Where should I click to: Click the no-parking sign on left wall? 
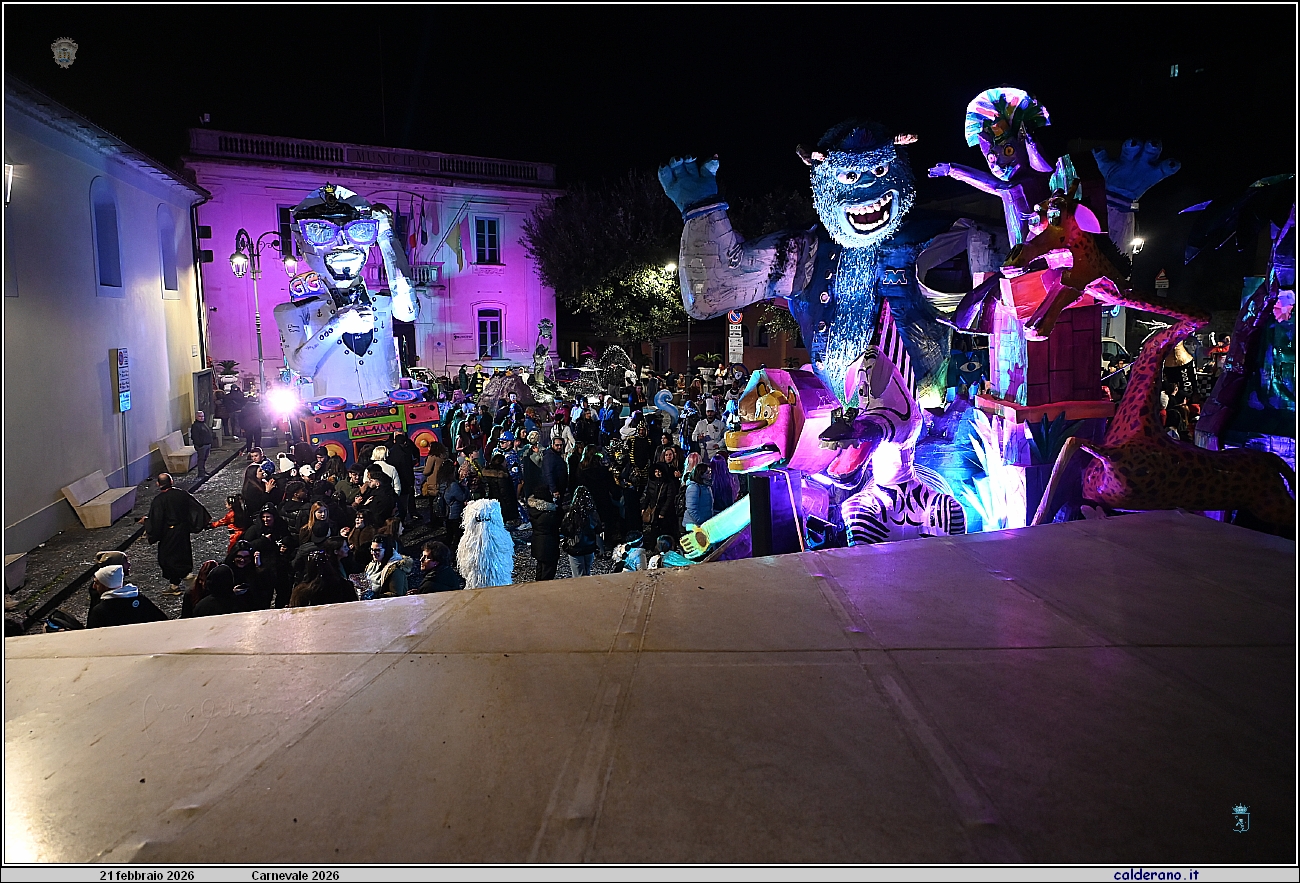(122, 379)
